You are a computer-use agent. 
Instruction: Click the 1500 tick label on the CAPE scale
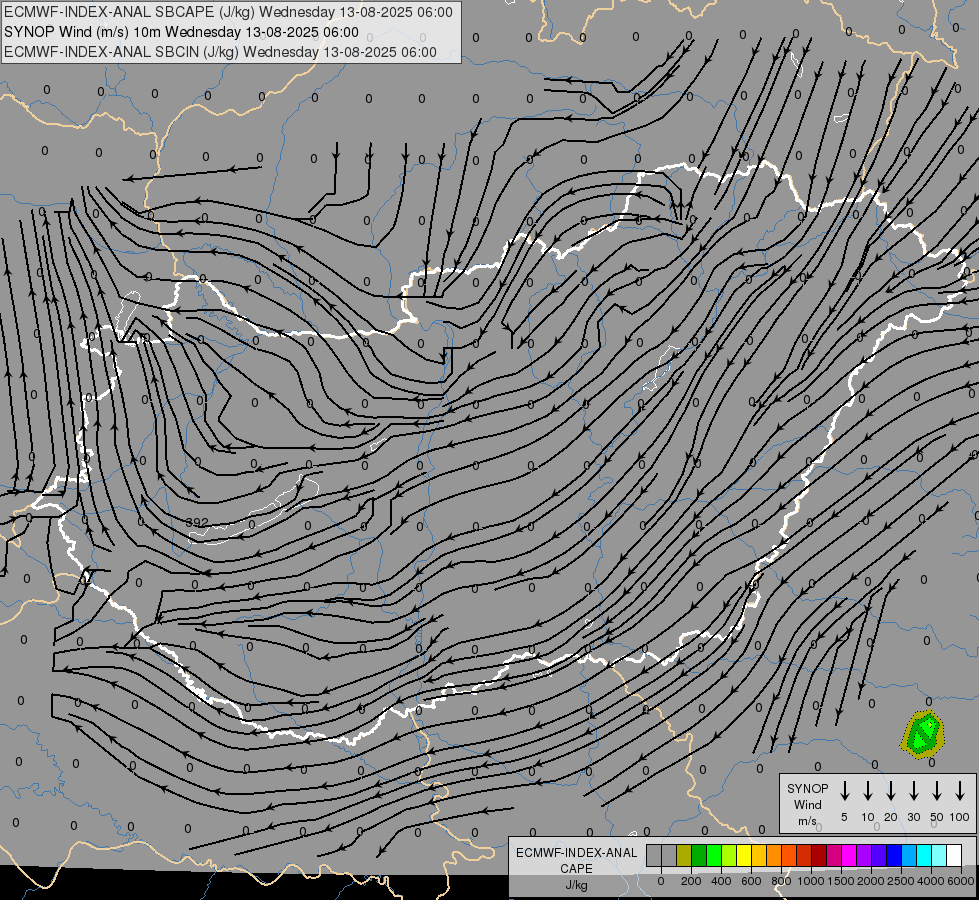pyautogui.click(x=841, y=881)
